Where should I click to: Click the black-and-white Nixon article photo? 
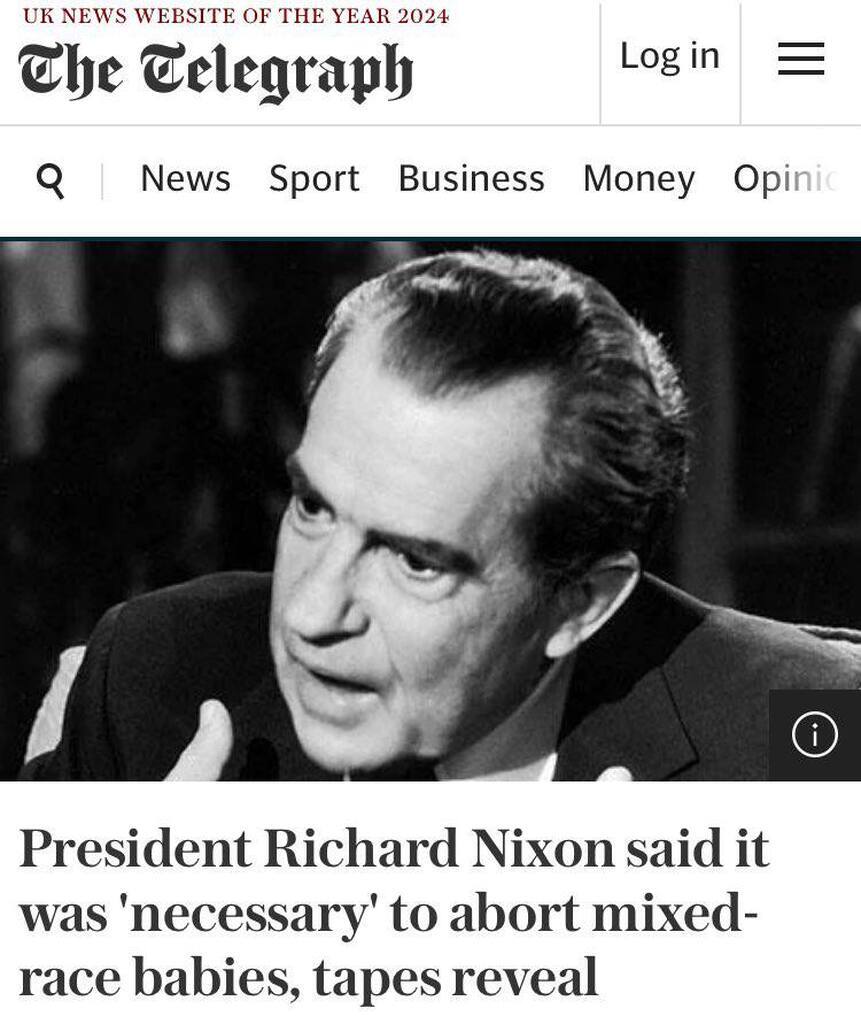pos(430,511)
